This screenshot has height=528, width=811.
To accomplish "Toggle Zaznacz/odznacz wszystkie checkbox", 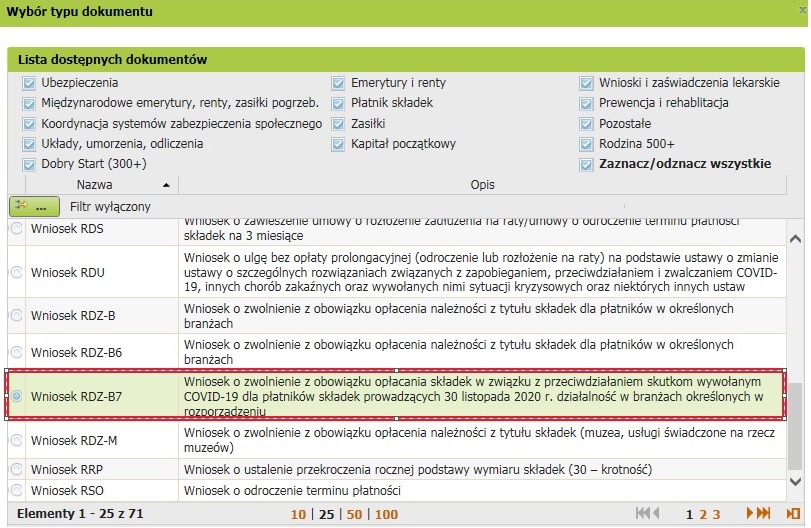I will click(x=586, y=164).
